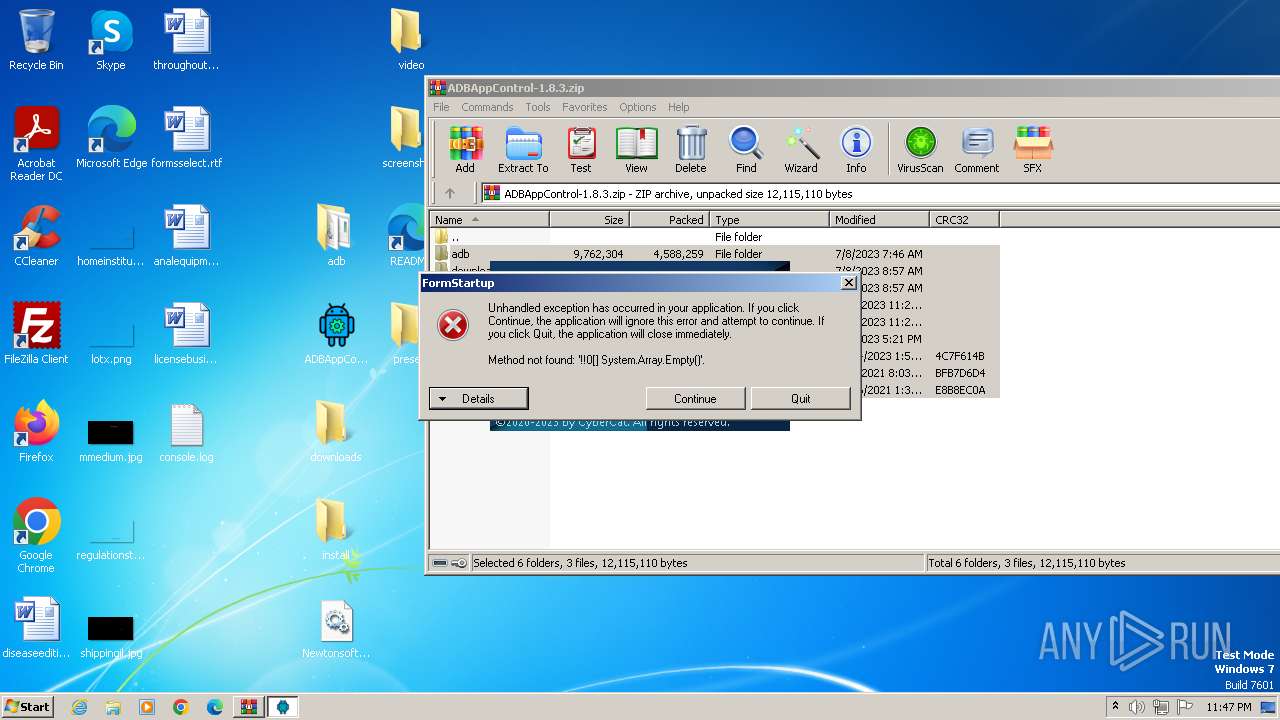Open the Windows Start menu
Image resolution: width=1280 pixels, height=720 pixels.
[x=28, y=707]
